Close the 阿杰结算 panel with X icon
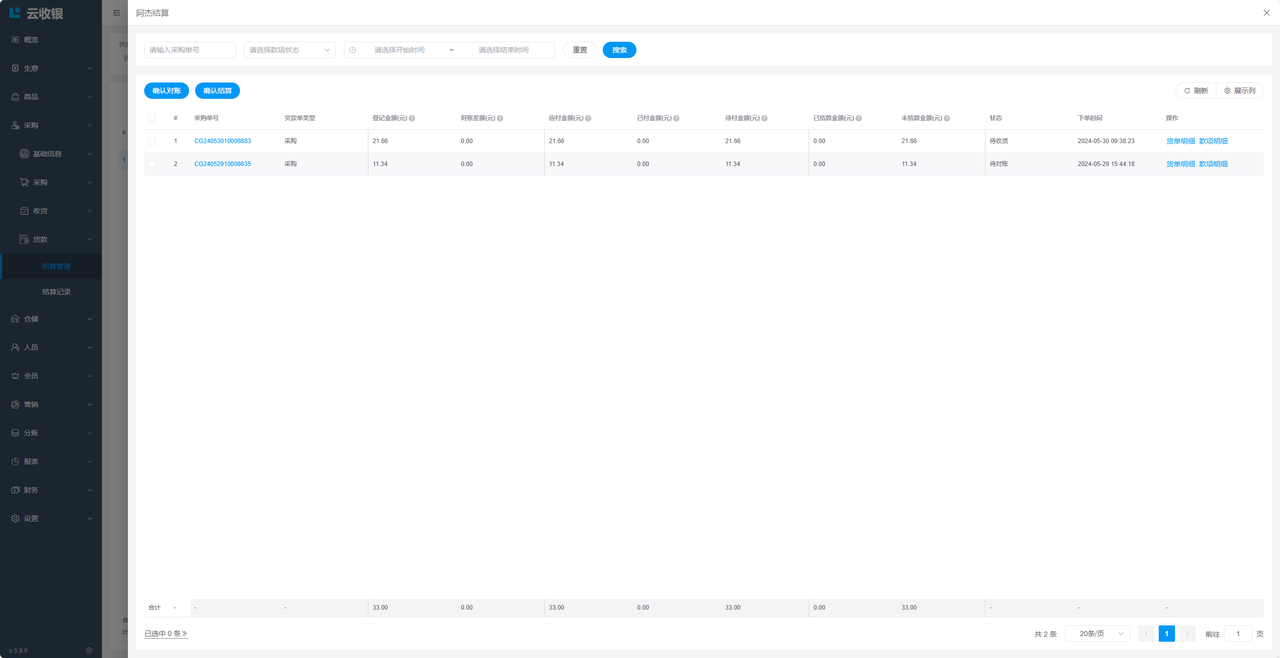The image size is (1280, 658). (1266, 13)
